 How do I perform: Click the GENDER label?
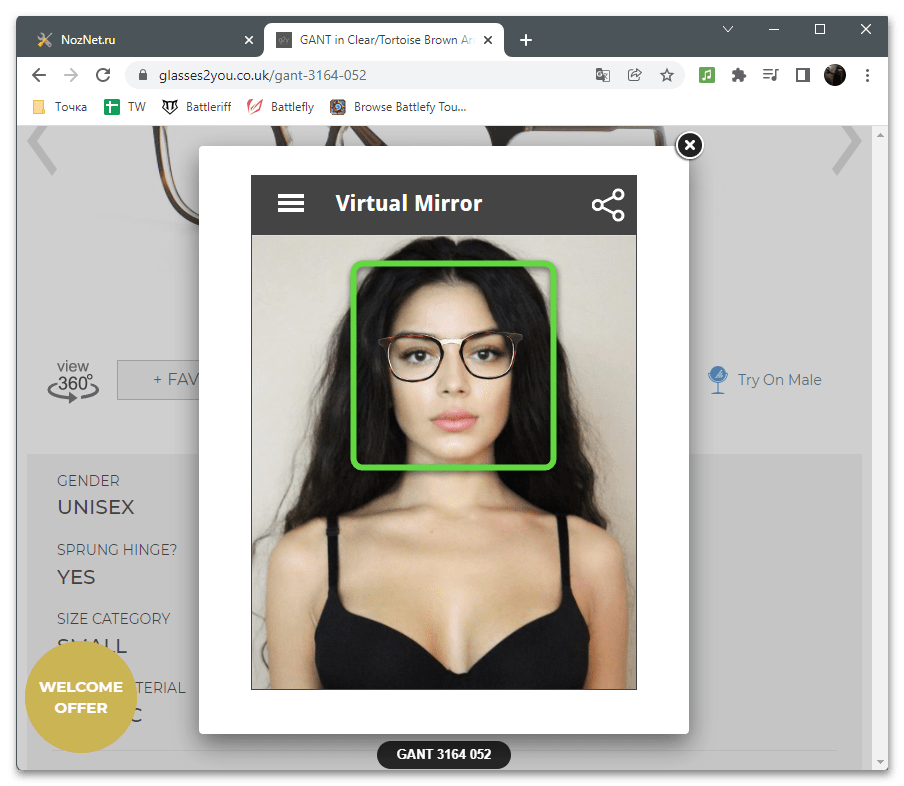click(x=88, y=481)
